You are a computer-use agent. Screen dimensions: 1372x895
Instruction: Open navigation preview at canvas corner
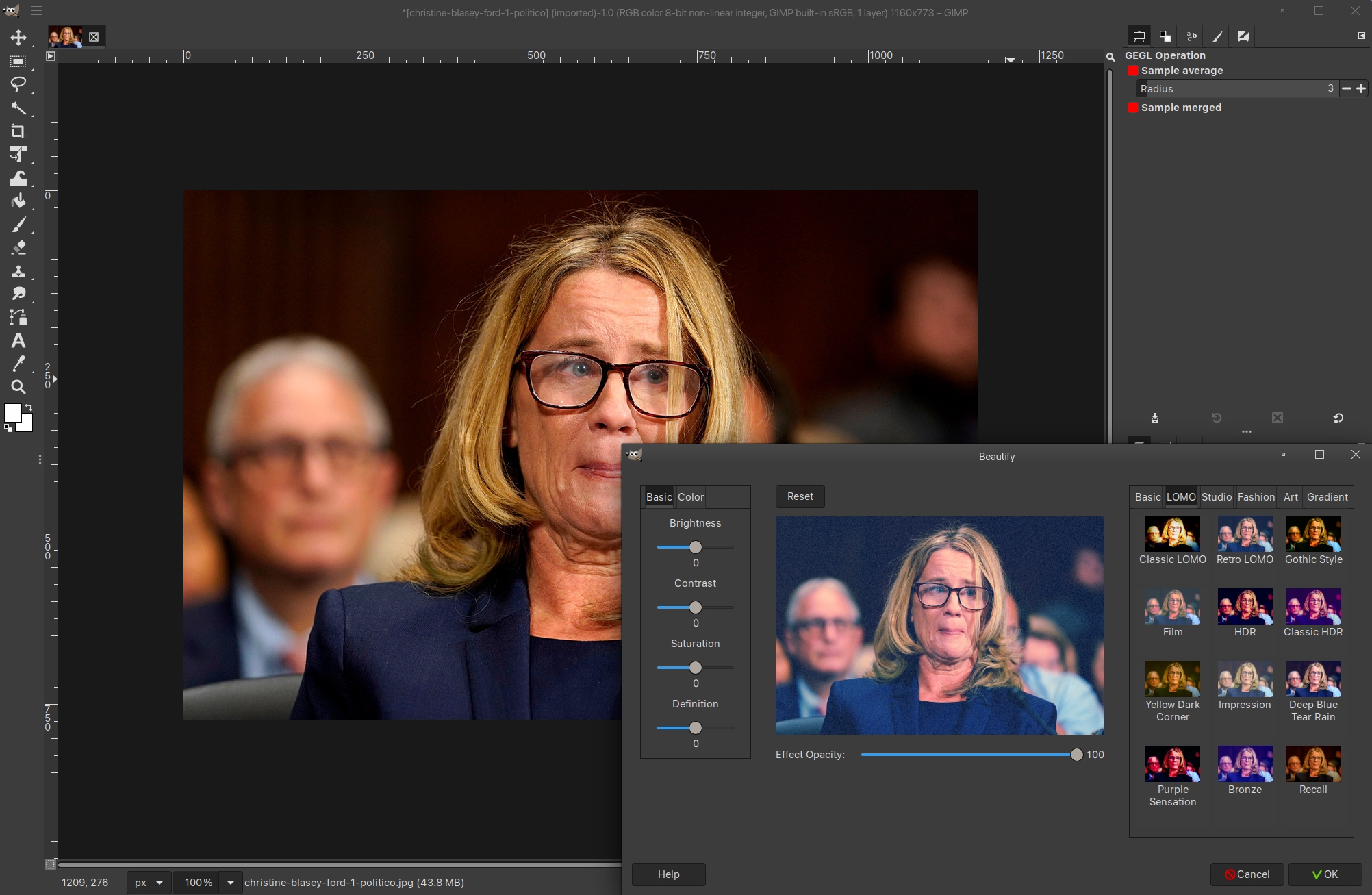1110,57
